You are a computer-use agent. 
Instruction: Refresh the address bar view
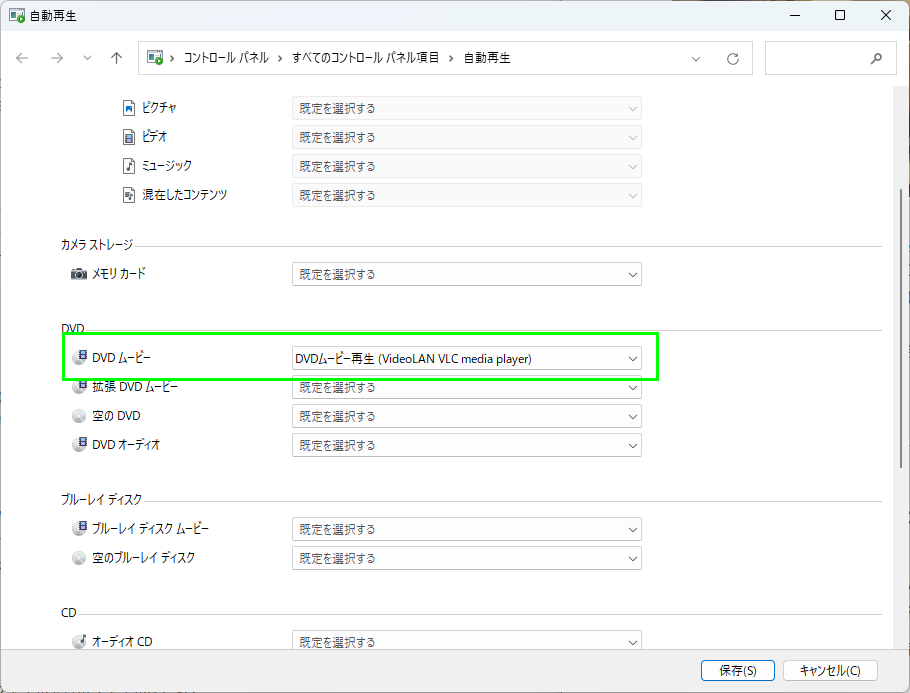click(x=733, y=59)
